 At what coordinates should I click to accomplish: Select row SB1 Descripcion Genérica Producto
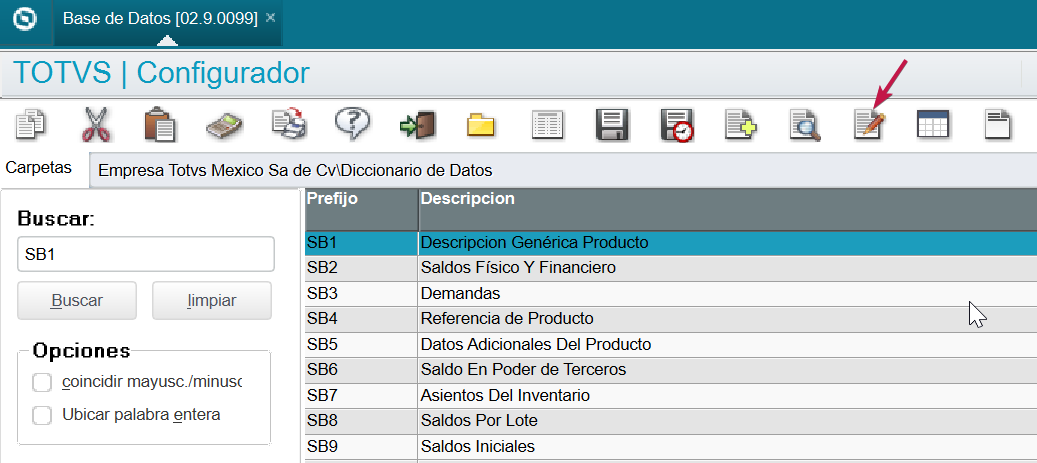click(x=671, y=243)
